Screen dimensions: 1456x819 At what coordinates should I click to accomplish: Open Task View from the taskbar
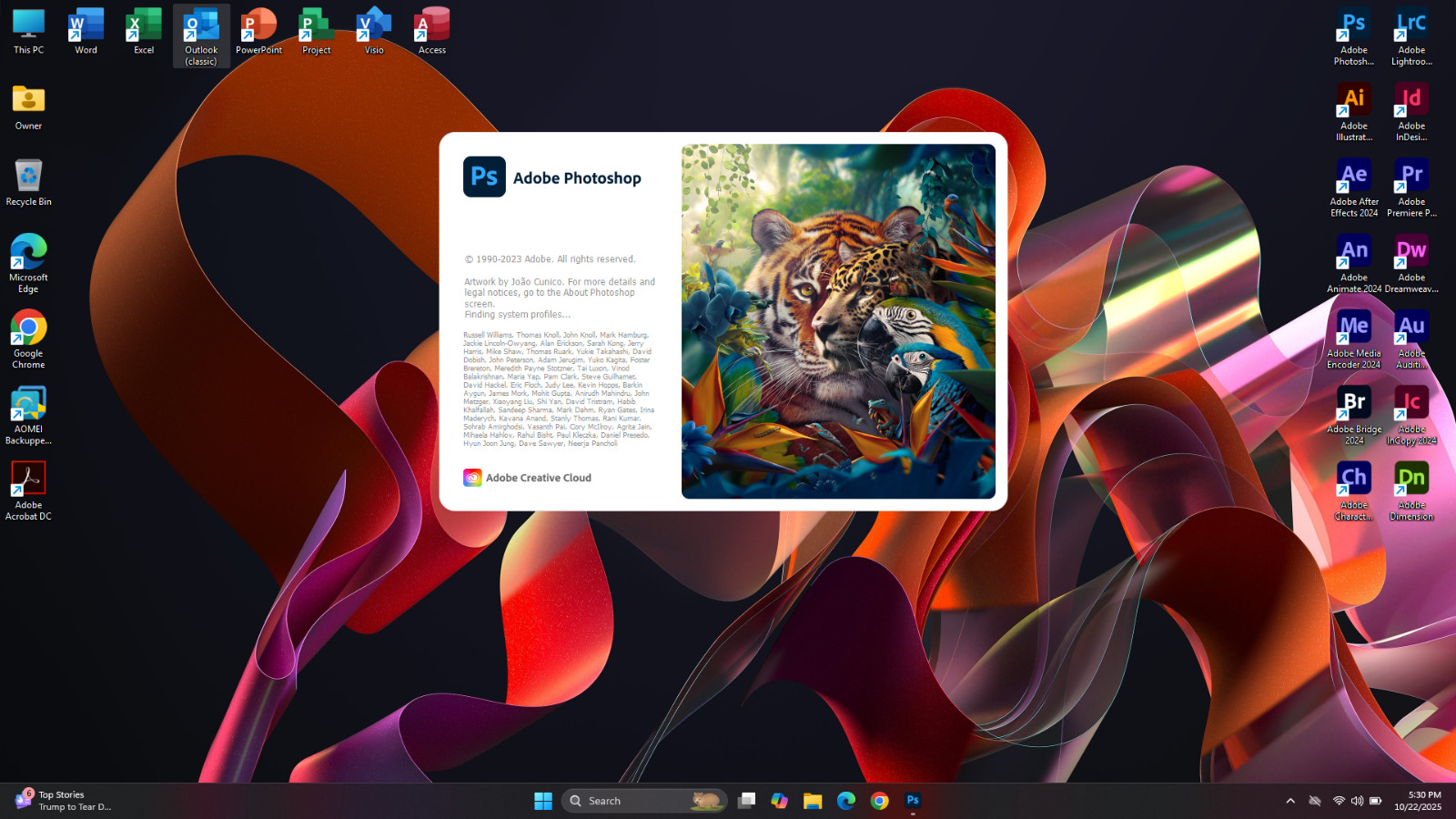pos(746,801)
